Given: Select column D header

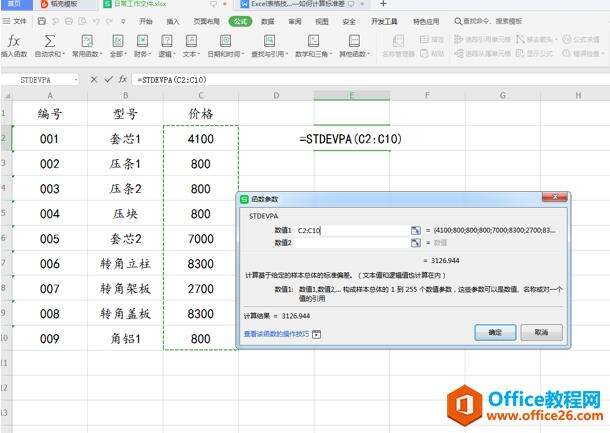Looking at the screenshot, I should [276, 95].
